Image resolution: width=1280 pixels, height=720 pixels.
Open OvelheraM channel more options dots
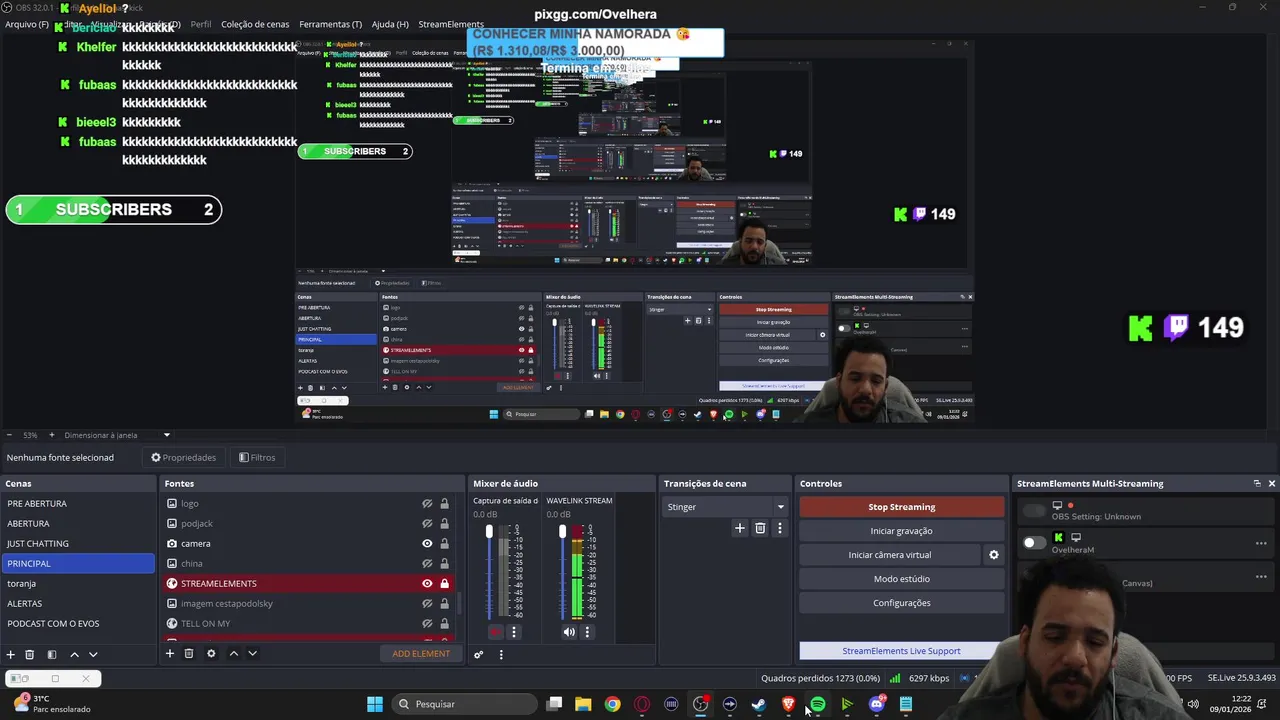(1261, 543)
